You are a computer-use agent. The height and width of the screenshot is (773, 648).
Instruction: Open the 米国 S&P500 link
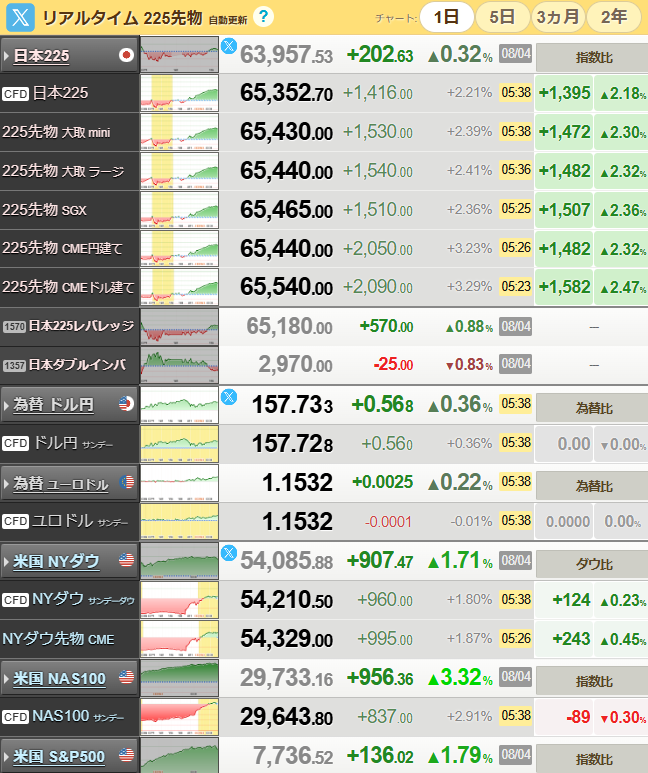point(59,756)
